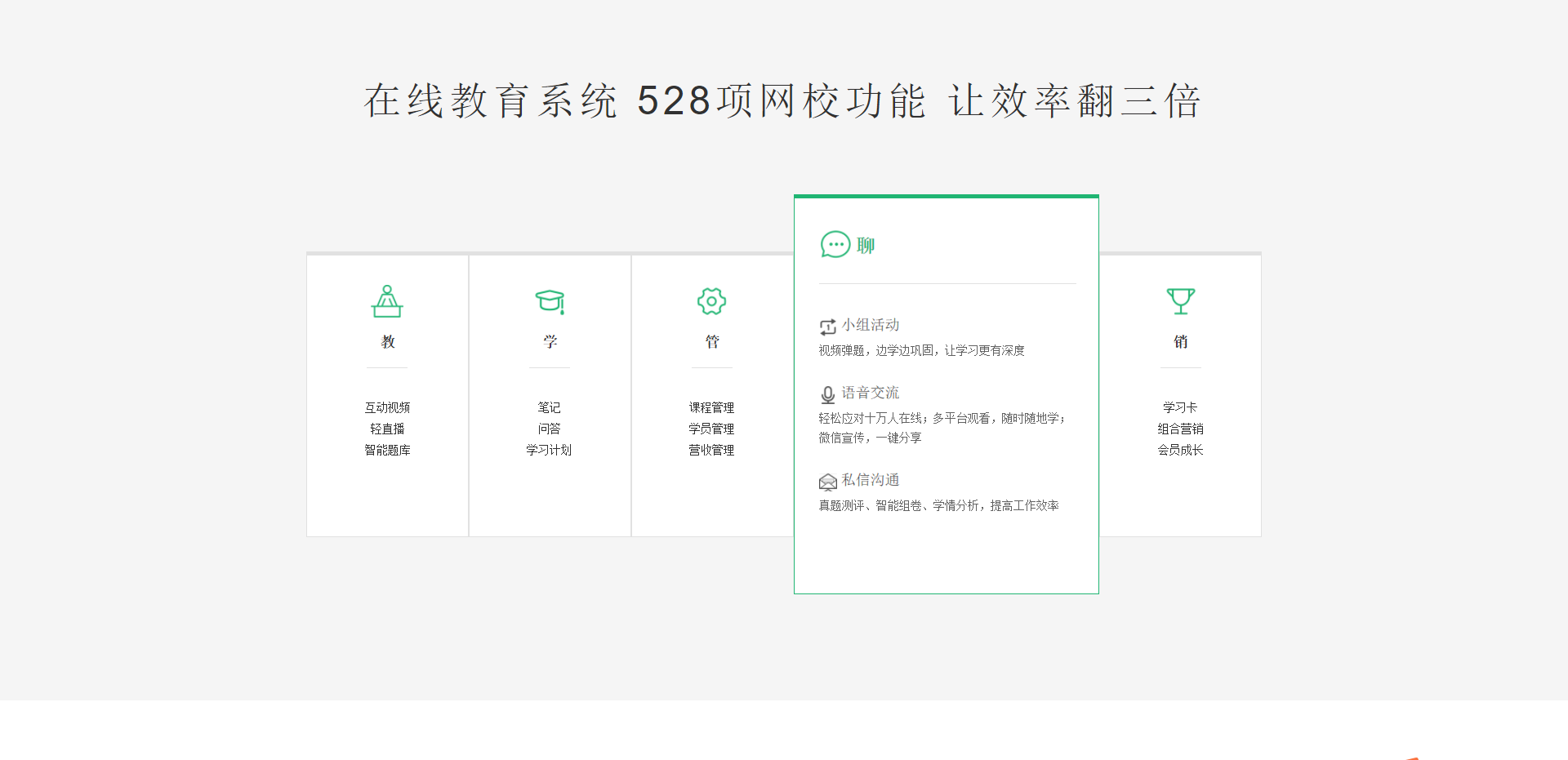Select the 销 card title
1568x760 pixels.
pos(1181,341)
